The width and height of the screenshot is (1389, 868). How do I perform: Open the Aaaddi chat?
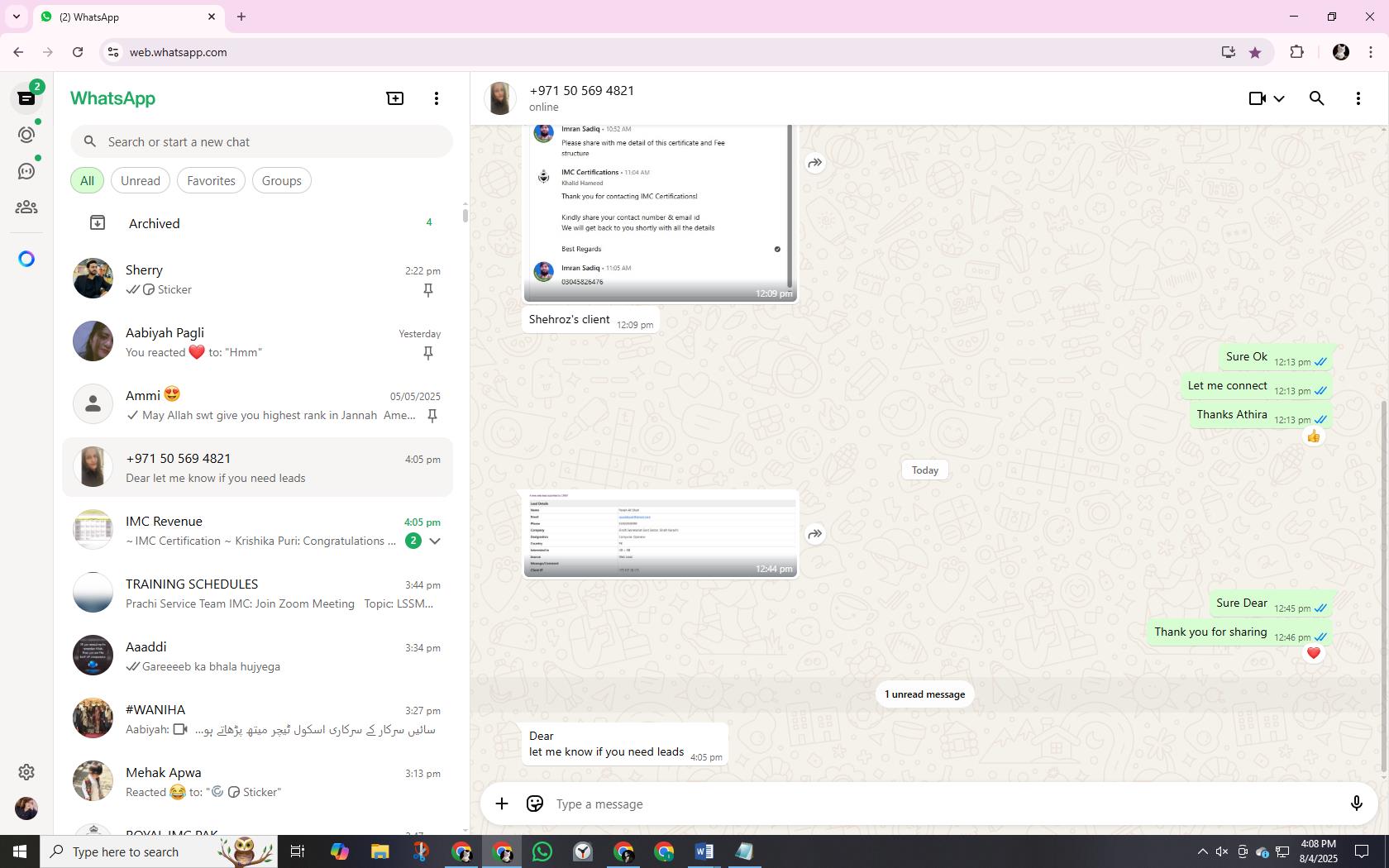pos(257,656)
